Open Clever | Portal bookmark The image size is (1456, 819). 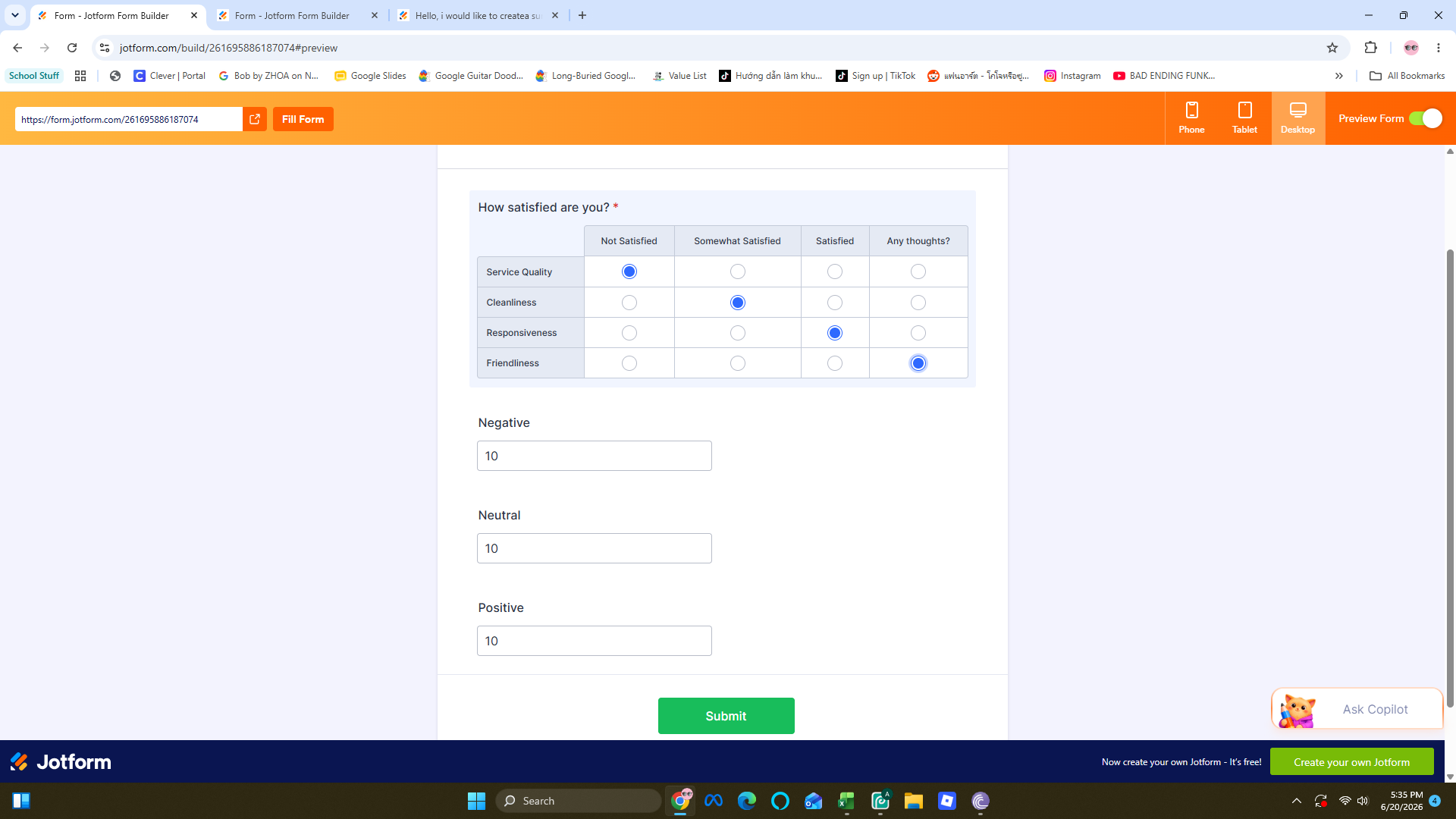170,76
